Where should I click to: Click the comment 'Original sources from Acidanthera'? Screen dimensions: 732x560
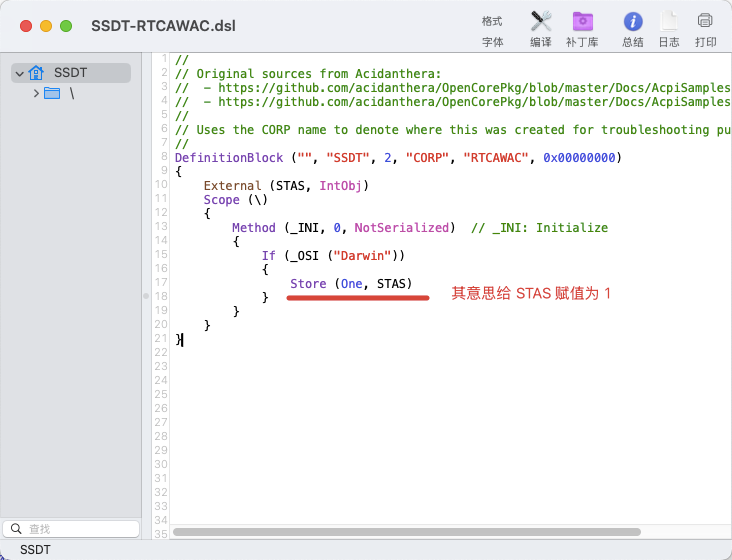308,74
